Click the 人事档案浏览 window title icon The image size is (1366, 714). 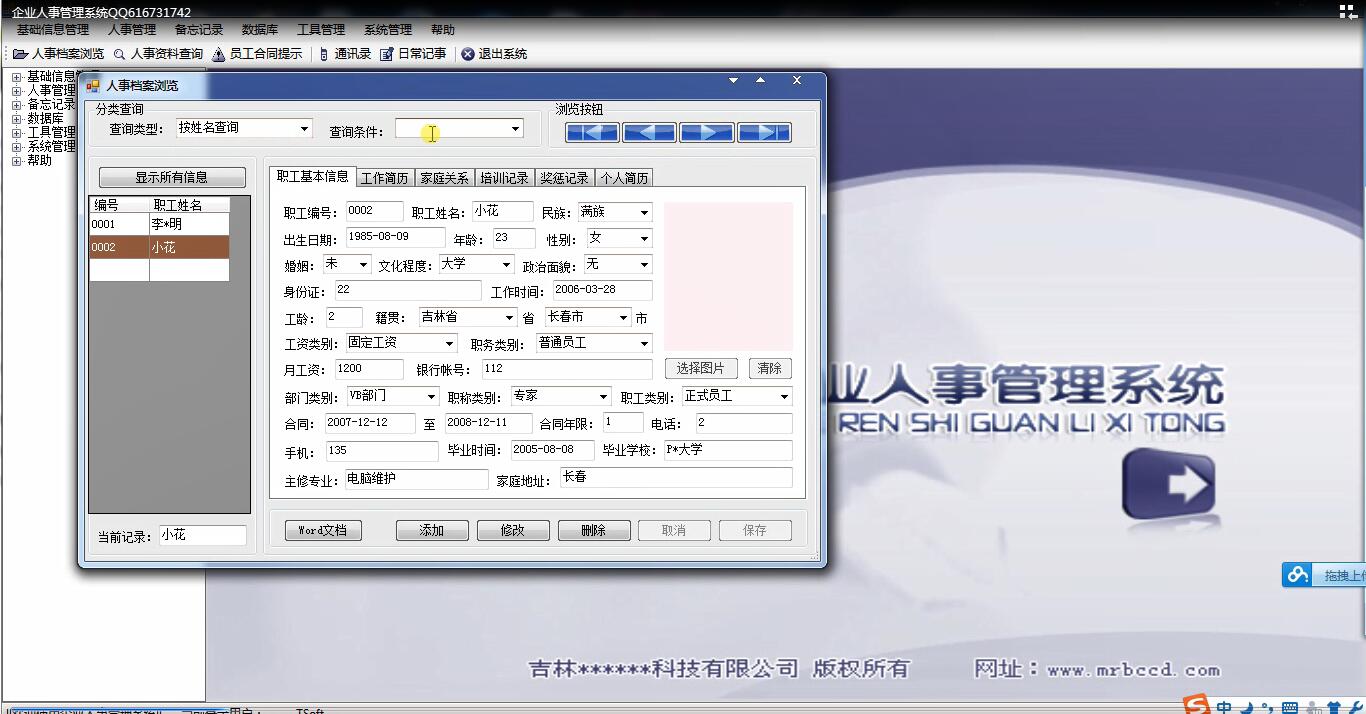93,86
